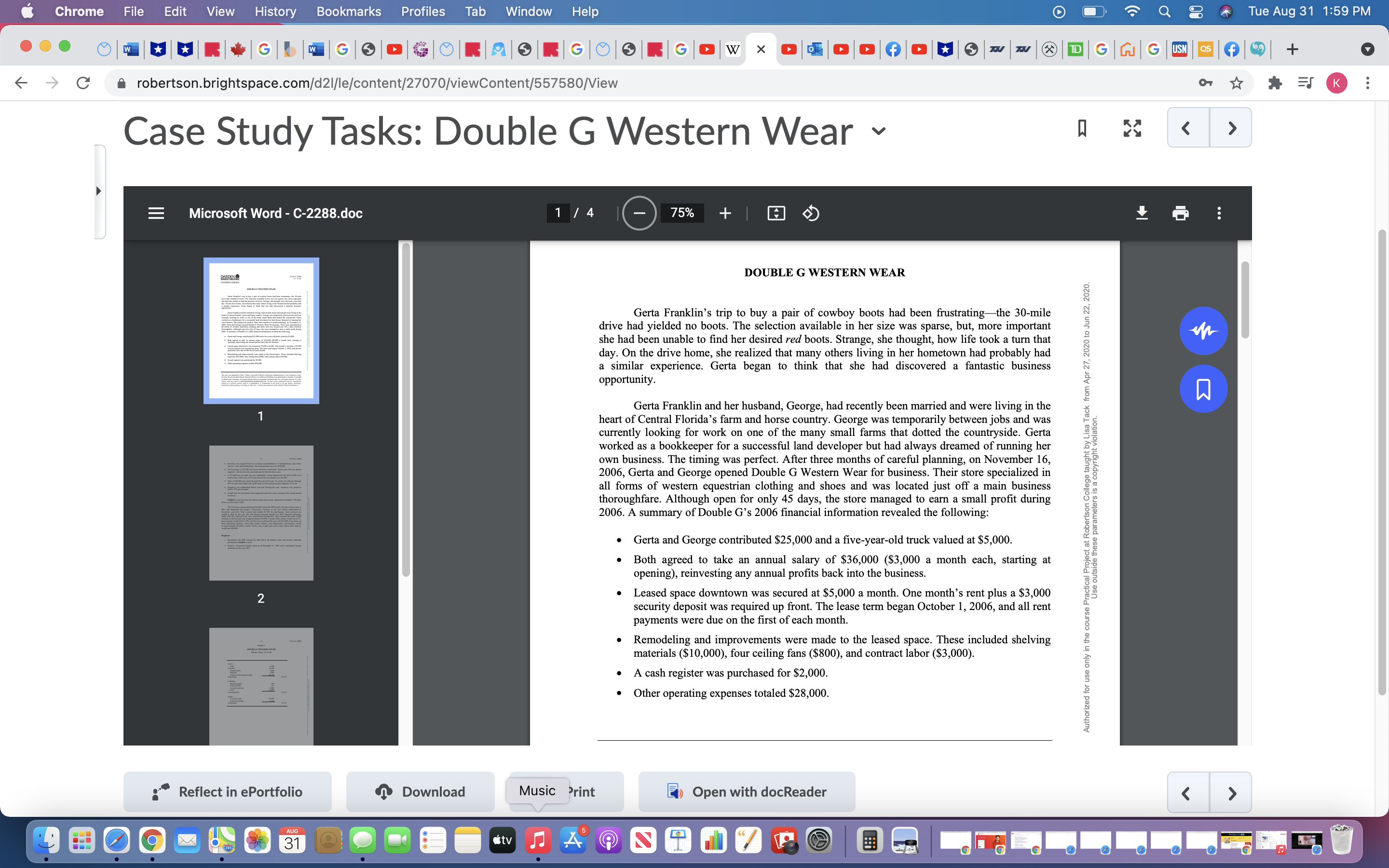Download the PDF from viewer toolbar
This screenshot has width=1389, height=868.
coord(1142,213)
